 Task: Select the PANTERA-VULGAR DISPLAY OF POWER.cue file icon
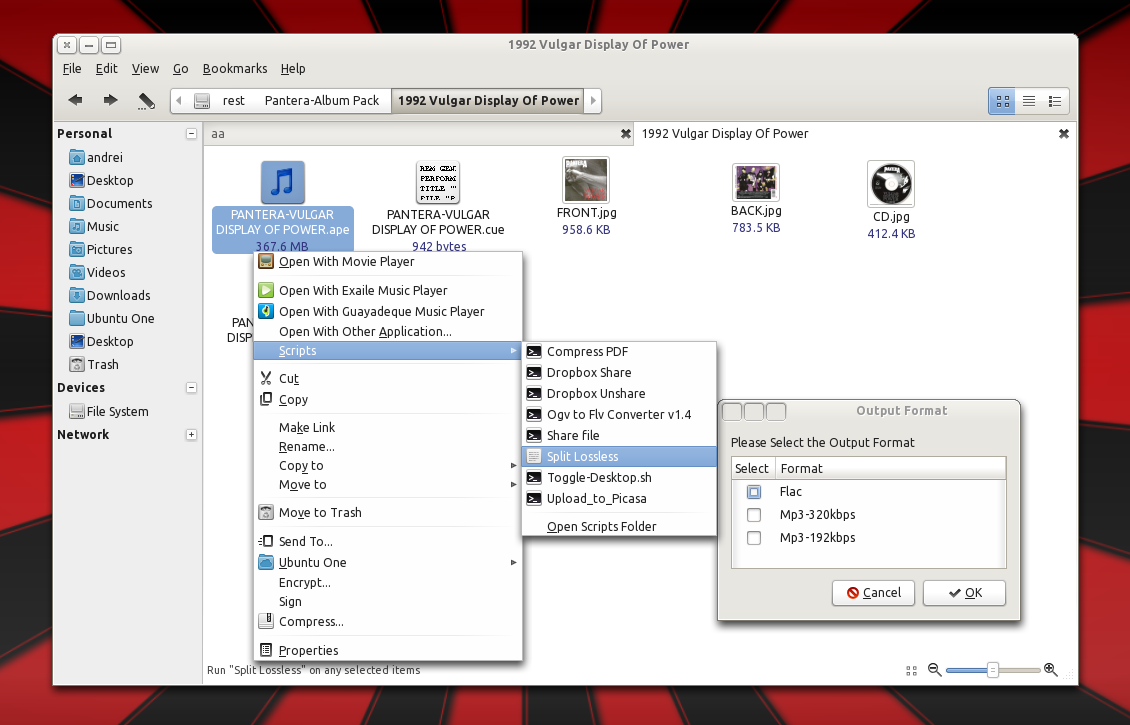(x=438, y=182)
